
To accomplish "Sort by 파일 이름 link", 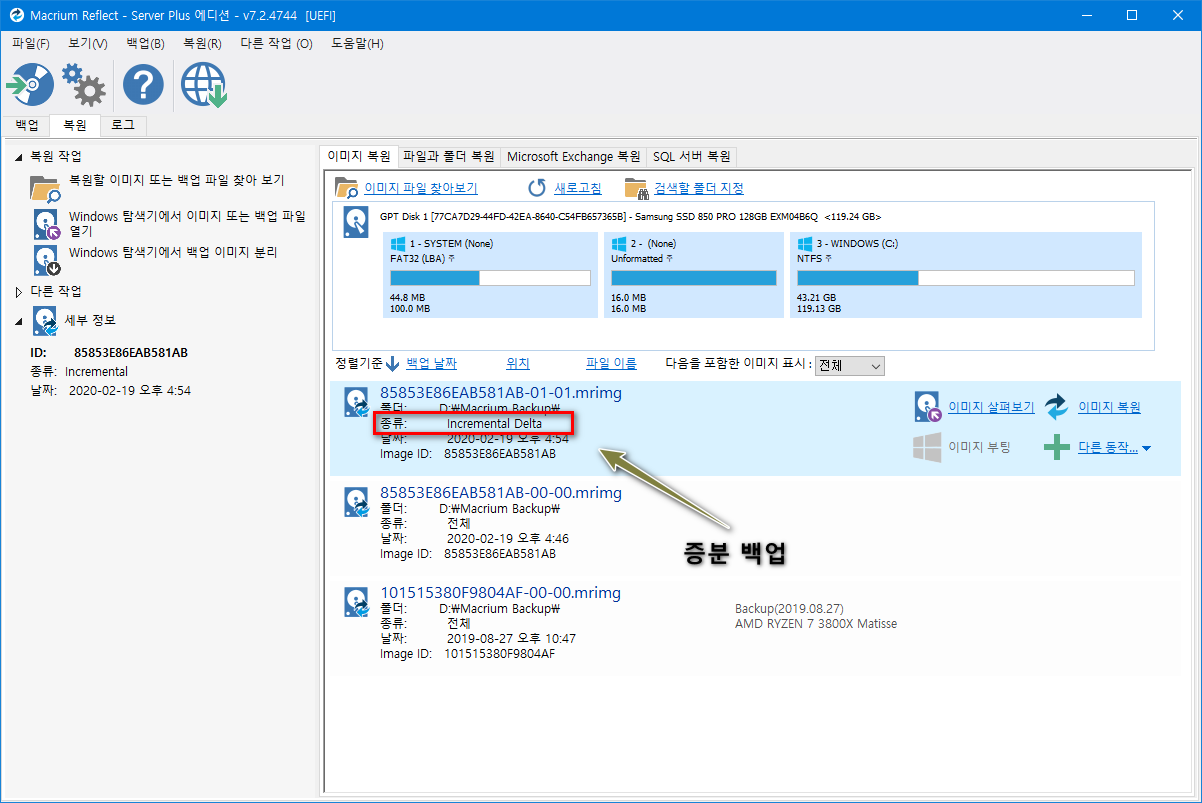I will click(x=611, y=364).
